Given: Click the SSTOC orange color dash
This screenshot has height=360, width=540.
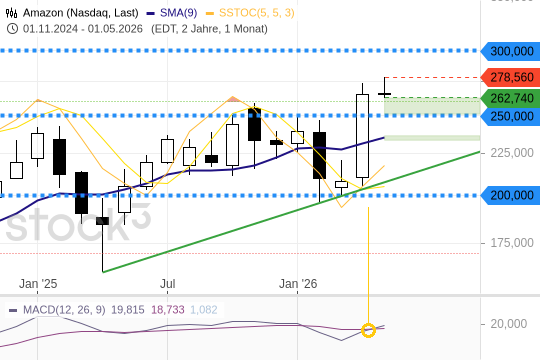Looking at the screenshot, I should click(210, 14).
